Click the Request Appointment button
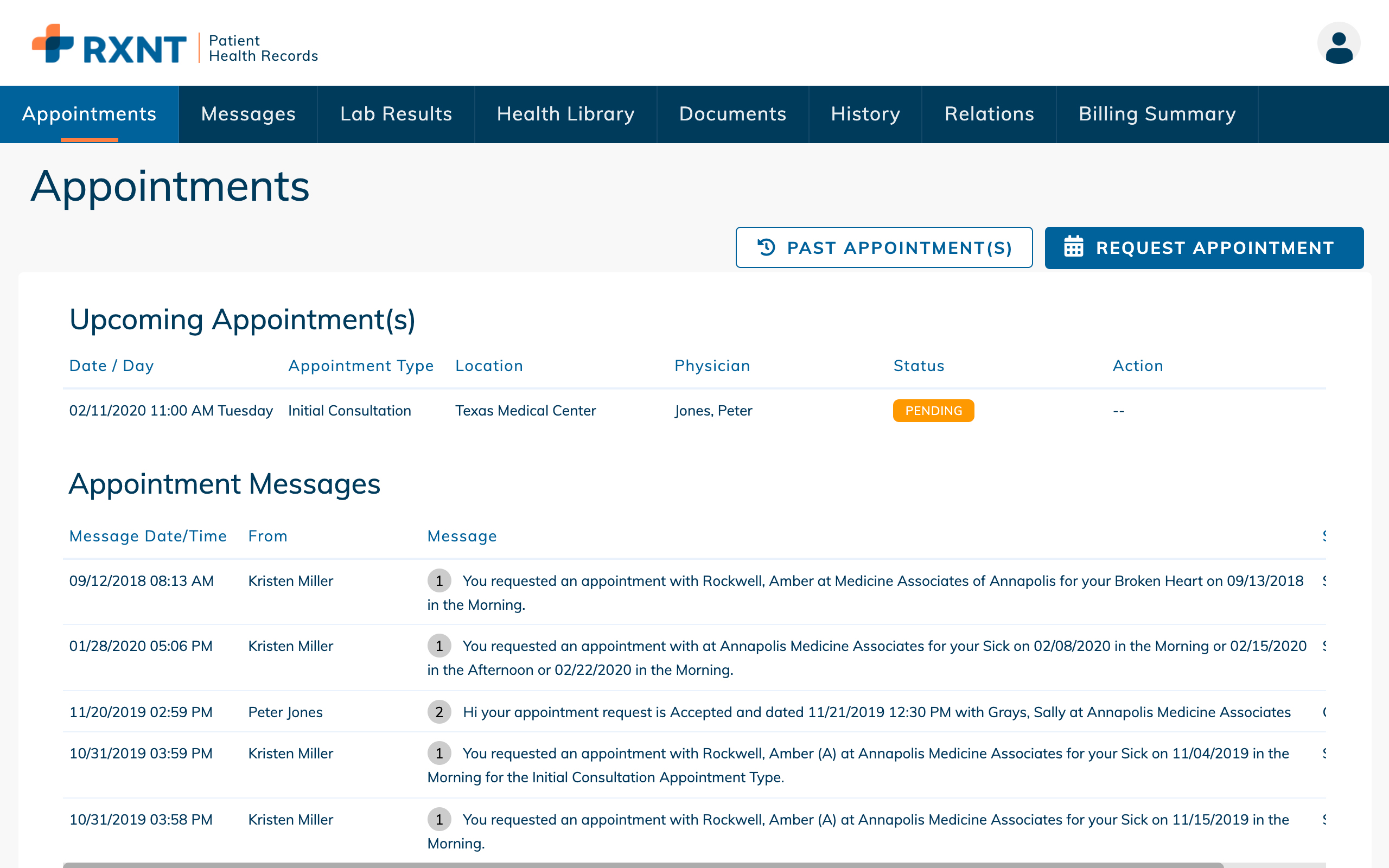1389x868 pixels. coord(1203,247)
